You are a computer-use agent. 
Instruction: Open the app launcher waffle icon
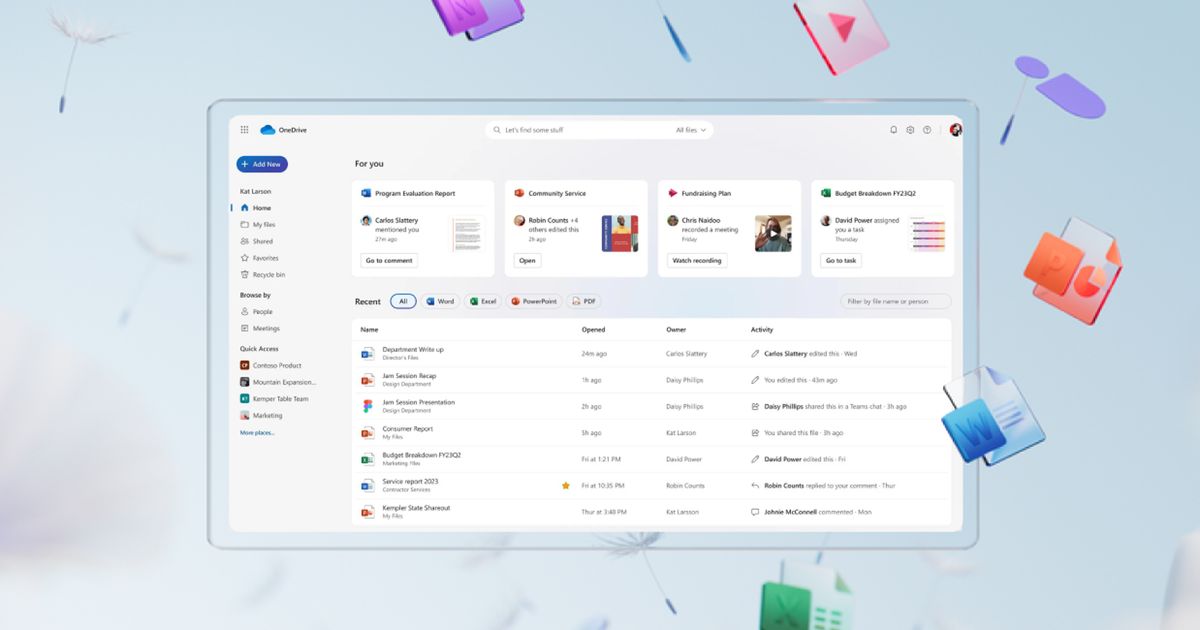(244, 130)
